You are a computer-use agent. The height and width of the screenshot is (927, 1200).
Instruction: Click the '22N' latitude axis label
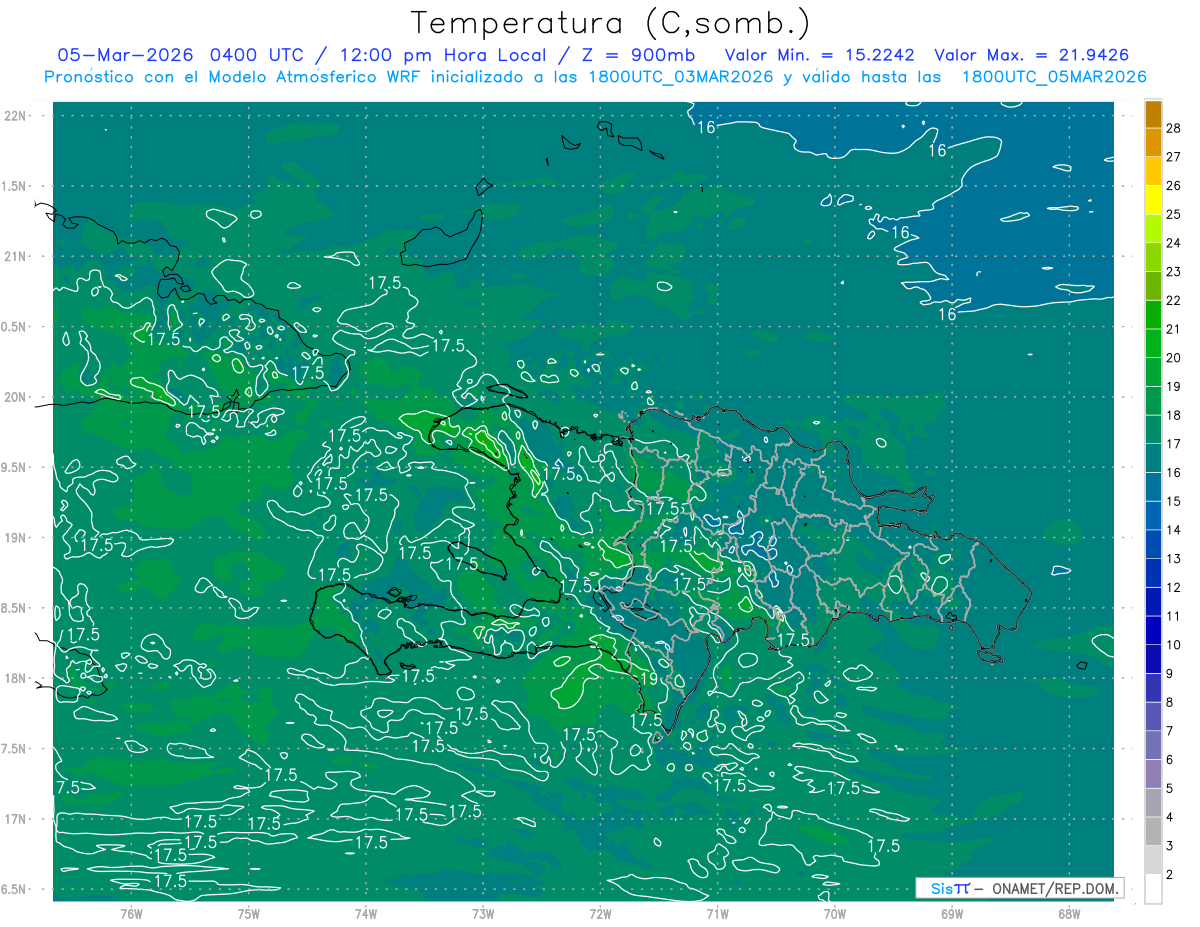click(x=16, y=115)
